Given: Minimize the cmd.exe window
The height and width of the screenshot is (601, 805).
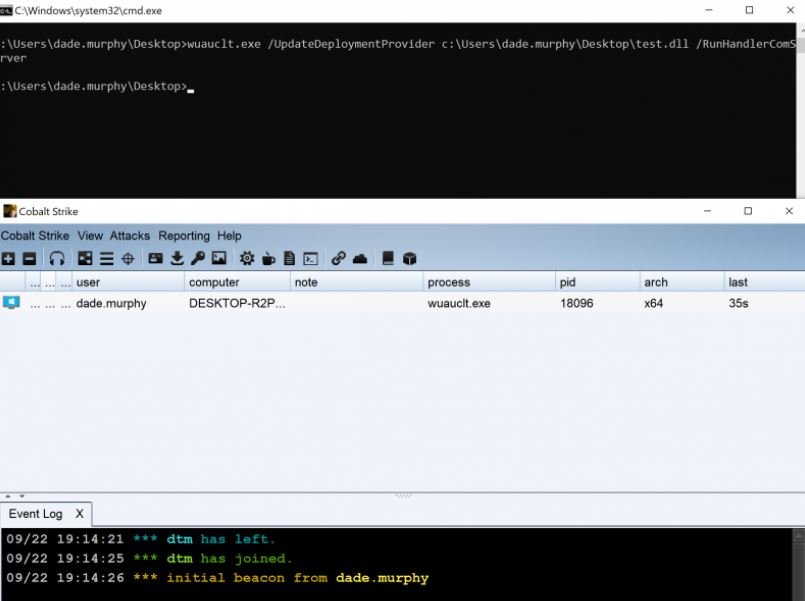Looking at the screenshot, I should (x=708, y=10).
